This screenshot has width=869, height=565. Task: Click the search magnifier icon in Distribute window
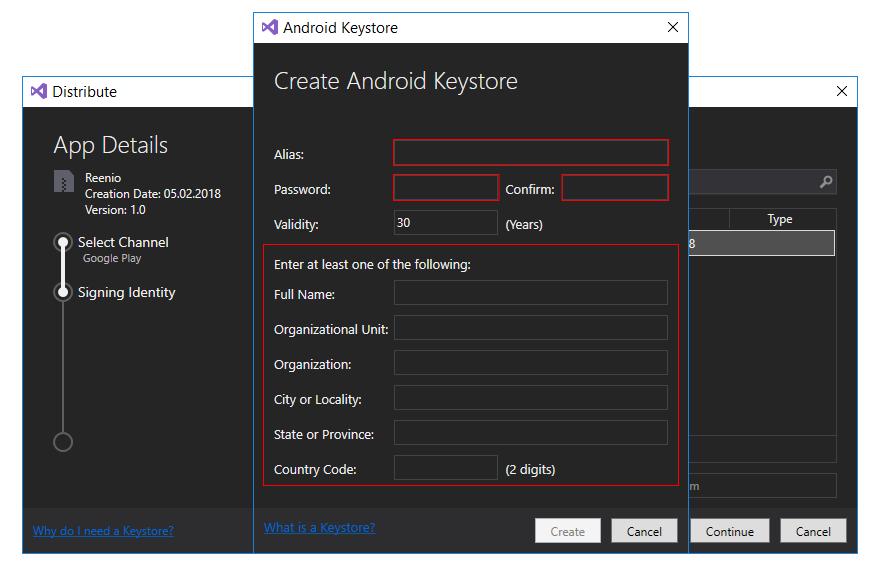(826, 182)
